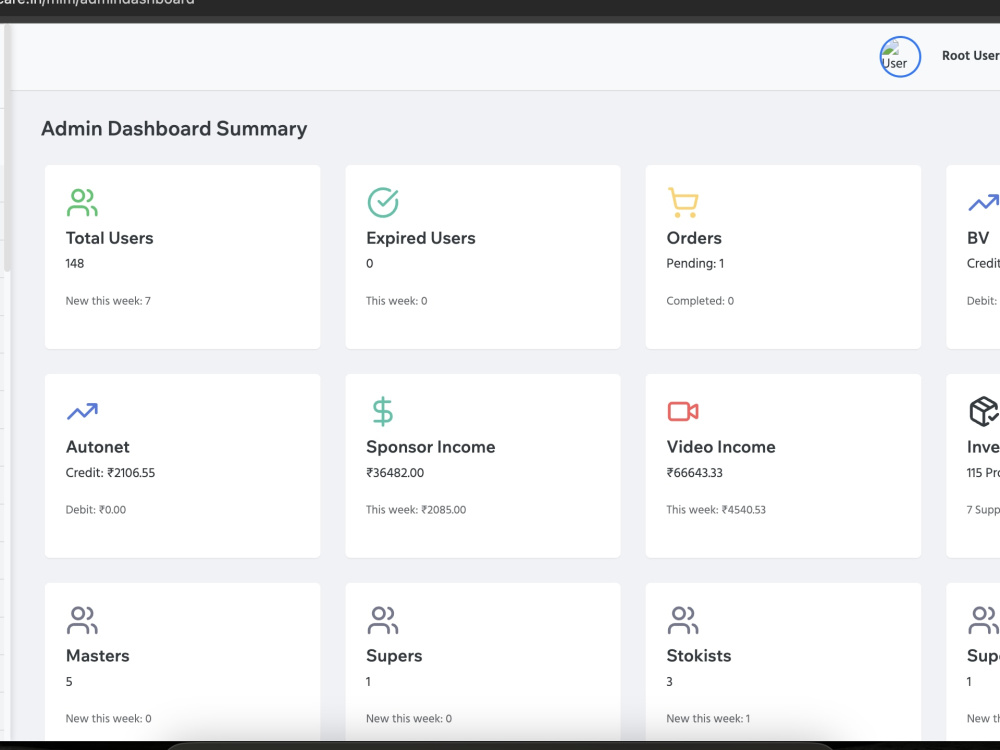Click Video Income 'This week: ₹4540.53'
1000x750 pixels.
[716, 510]
